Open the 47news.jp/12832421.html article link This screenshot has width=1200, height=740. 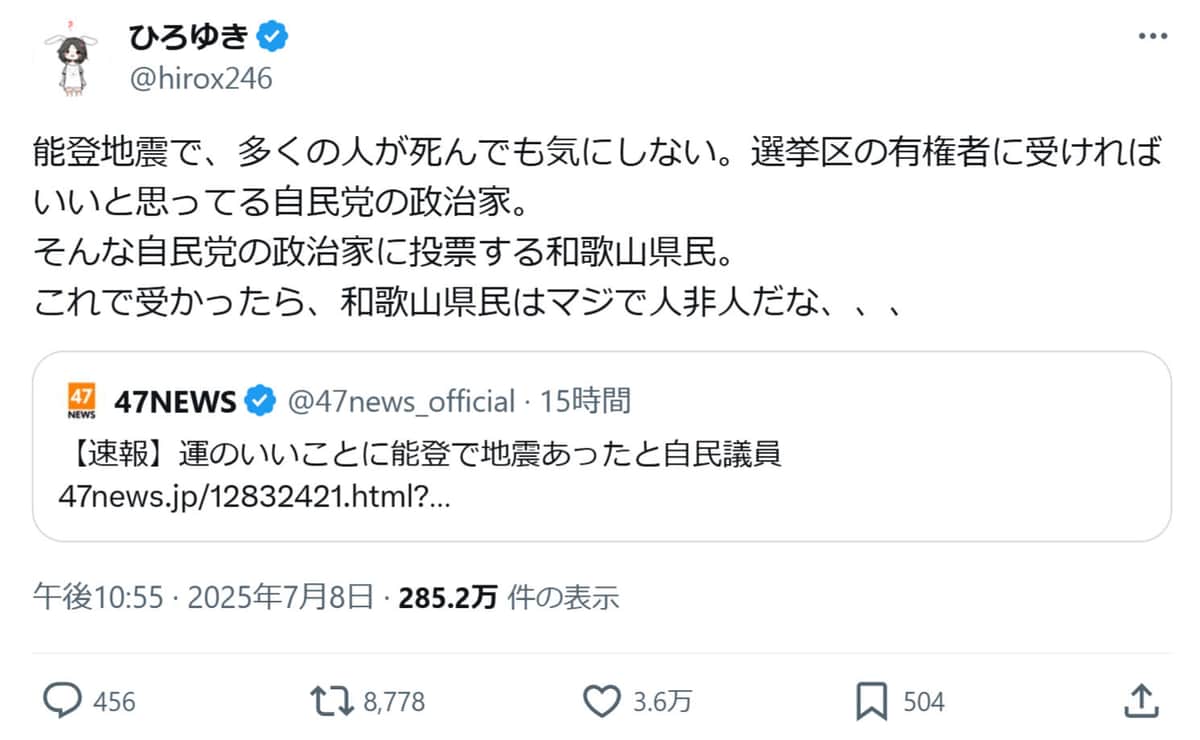click(254, 496)
